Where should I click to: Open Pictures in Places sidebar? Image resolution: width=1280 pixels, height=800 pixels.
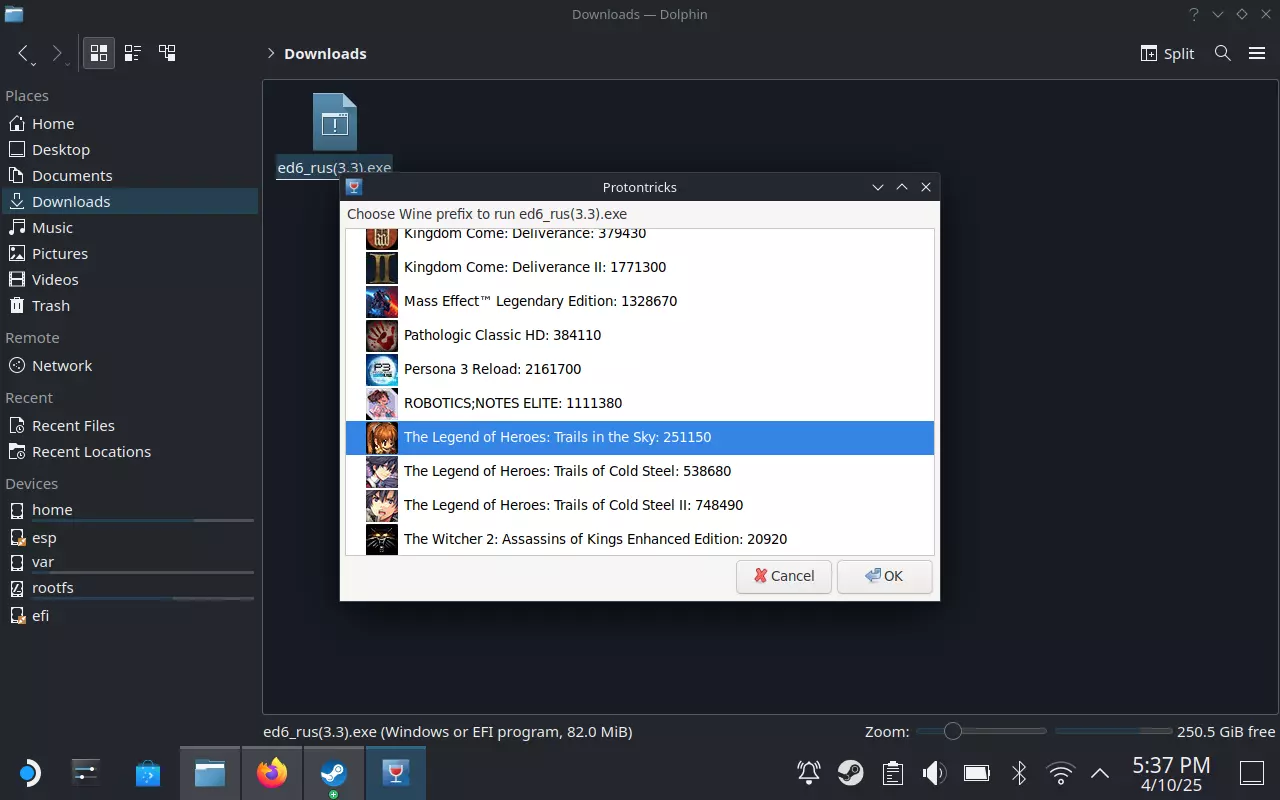click(130, 254)
